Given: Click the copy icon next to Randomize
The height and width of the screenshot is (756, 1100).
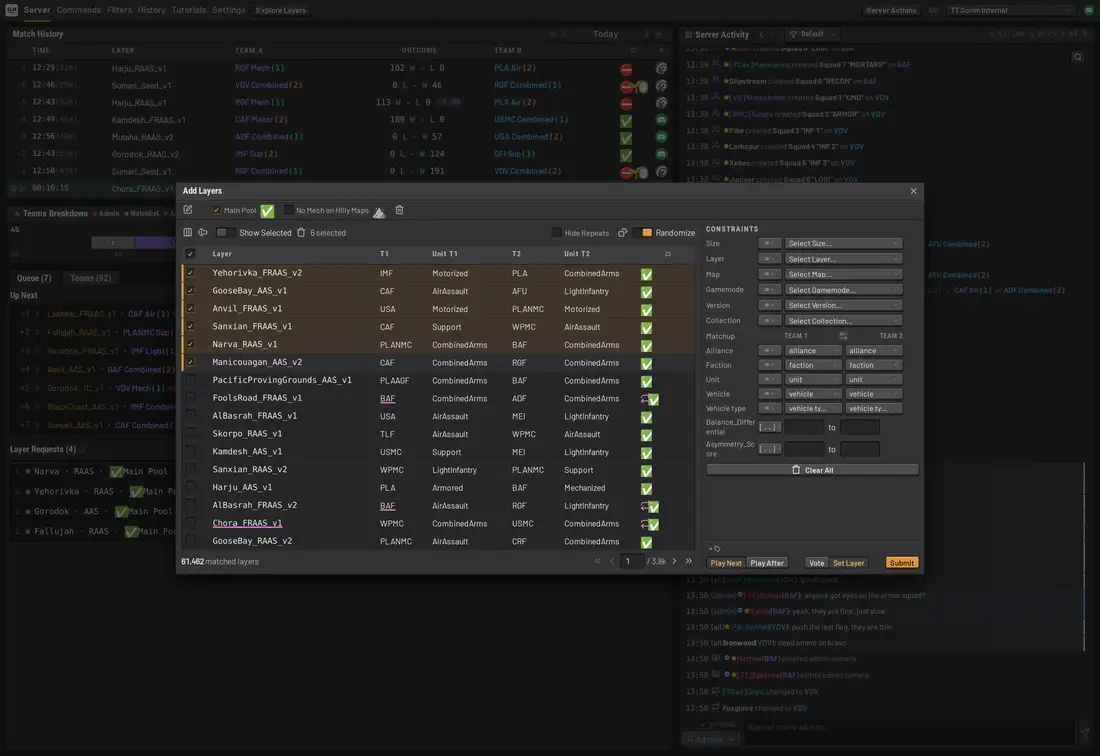Looking at the screenshot, I should coord(622,232).
